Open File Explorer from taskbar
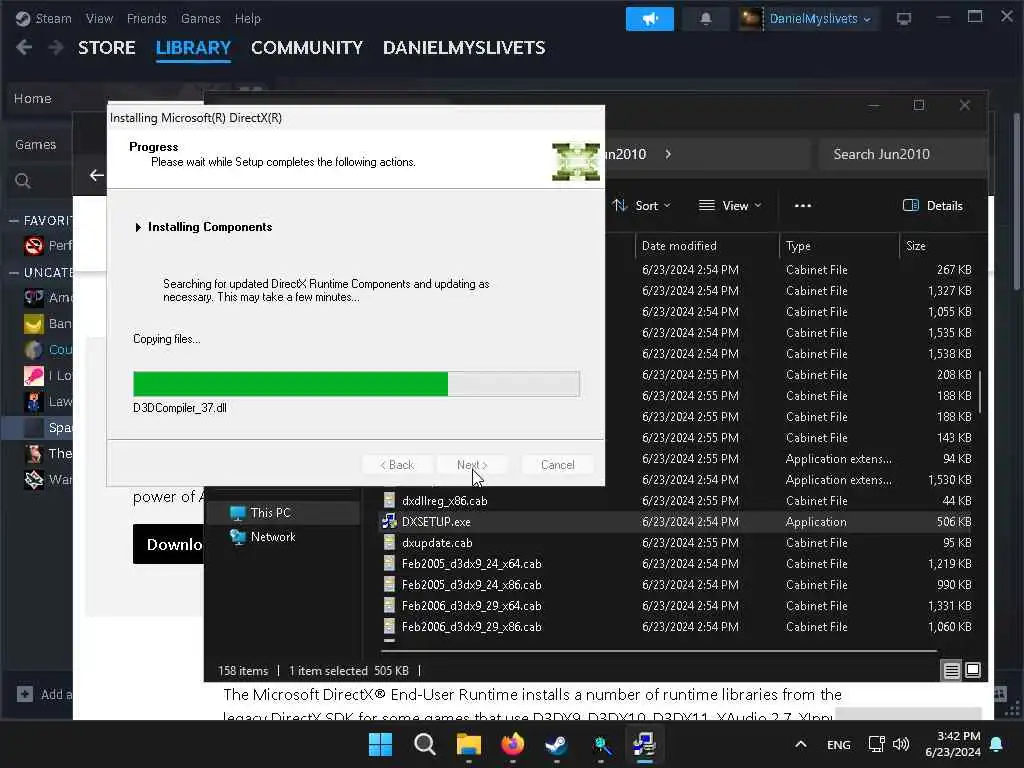Screen dimensions: 1024x768 468,744
